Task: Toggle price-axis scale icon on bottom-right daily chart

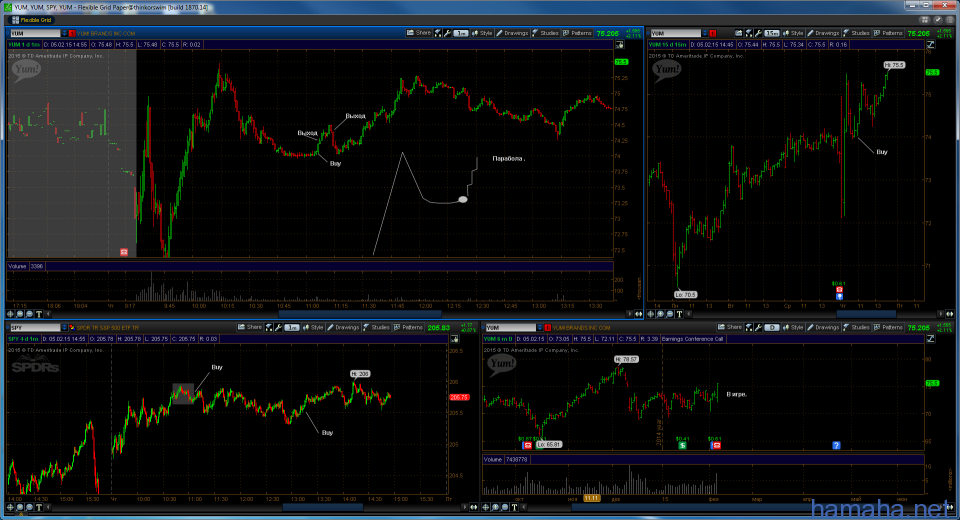Action: click(x=931, y=339)
